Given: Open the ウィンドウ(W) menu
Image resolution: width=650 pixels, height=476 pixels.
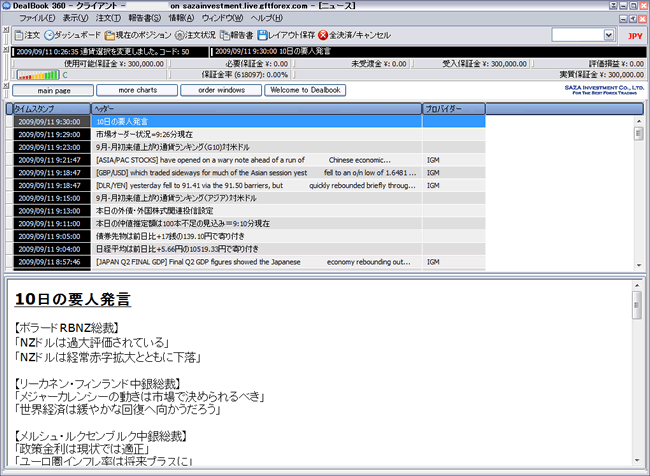Looking at the screenshot, I should (222, 18).
